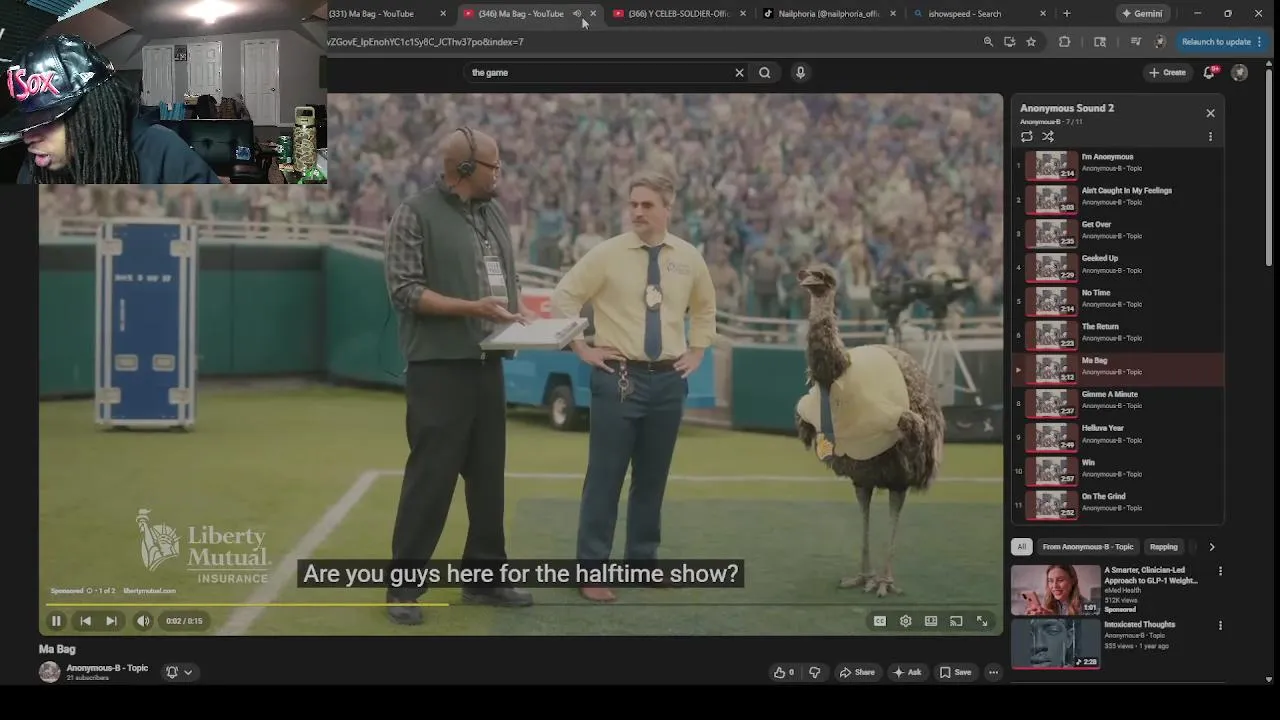The height and width of the screenshot is (720, 1280).
Task: Mute the video volume
Action: (143, 621)
